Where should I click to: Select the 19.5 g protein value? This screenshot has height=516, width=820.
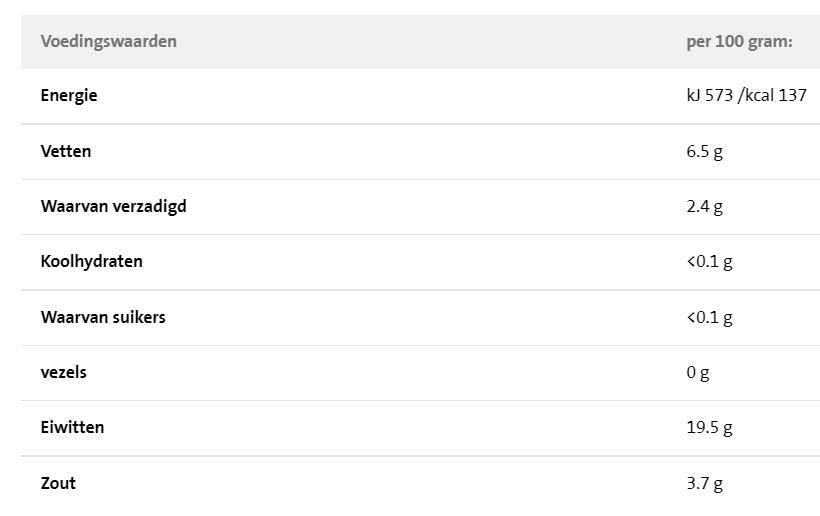(x=709, y=428)
